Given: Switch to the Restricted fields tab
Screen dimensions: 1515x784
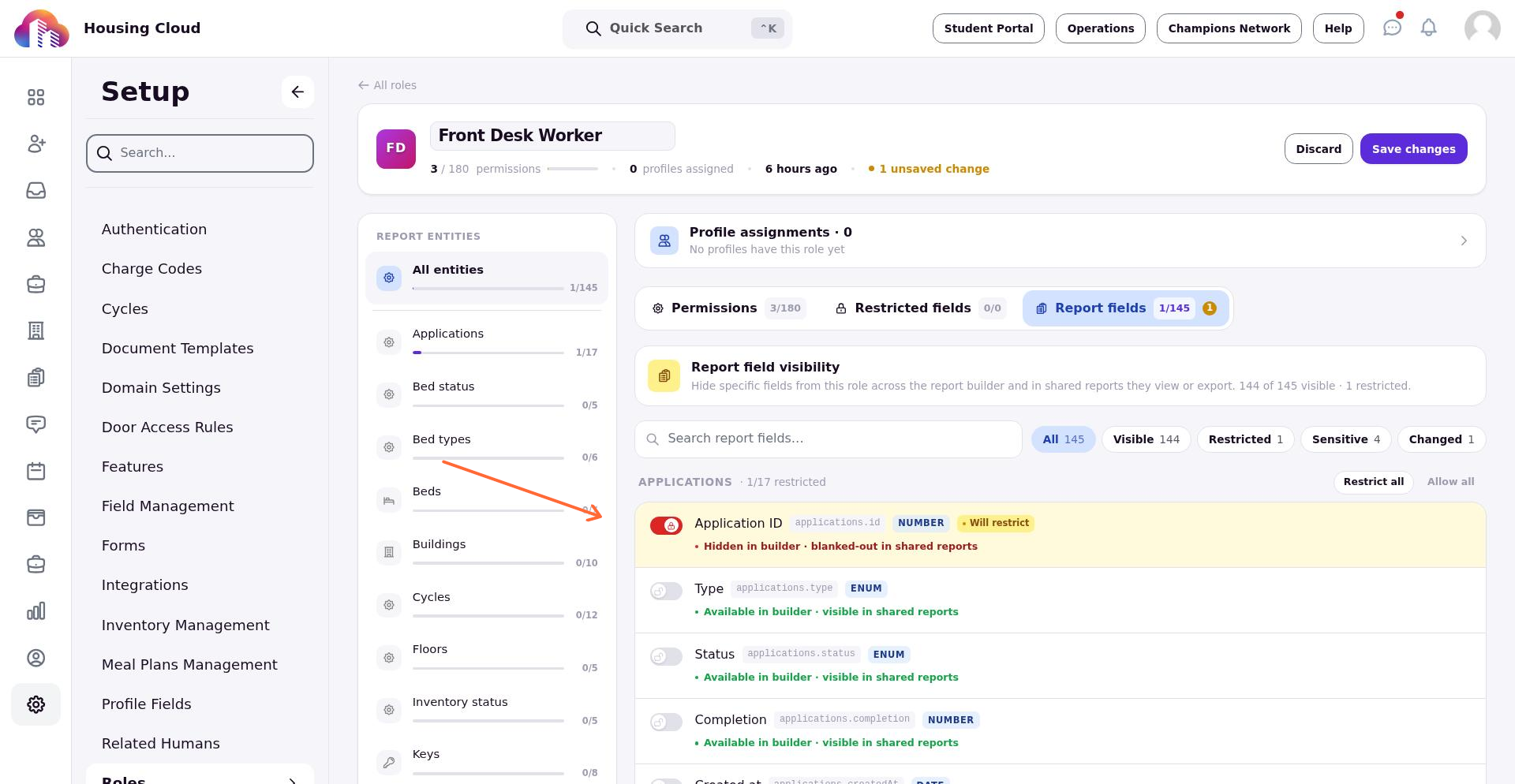Looking at the screenshot, I should 919,308.
